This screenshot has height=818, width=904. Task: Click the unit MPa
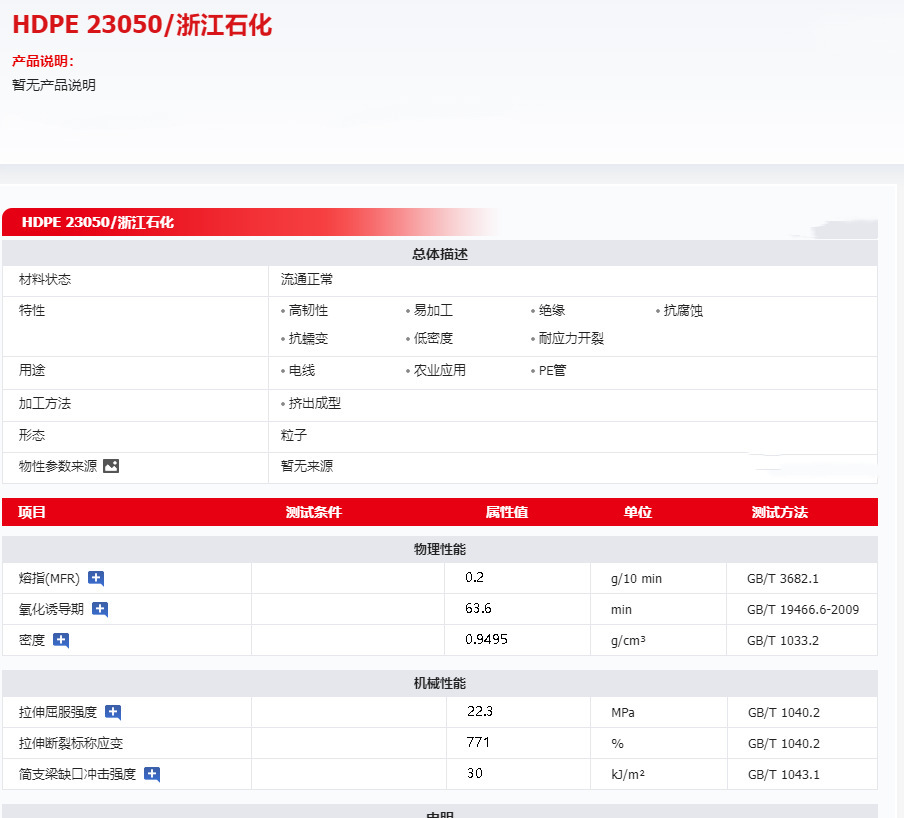pyautogui.click(x=623, y=713)
